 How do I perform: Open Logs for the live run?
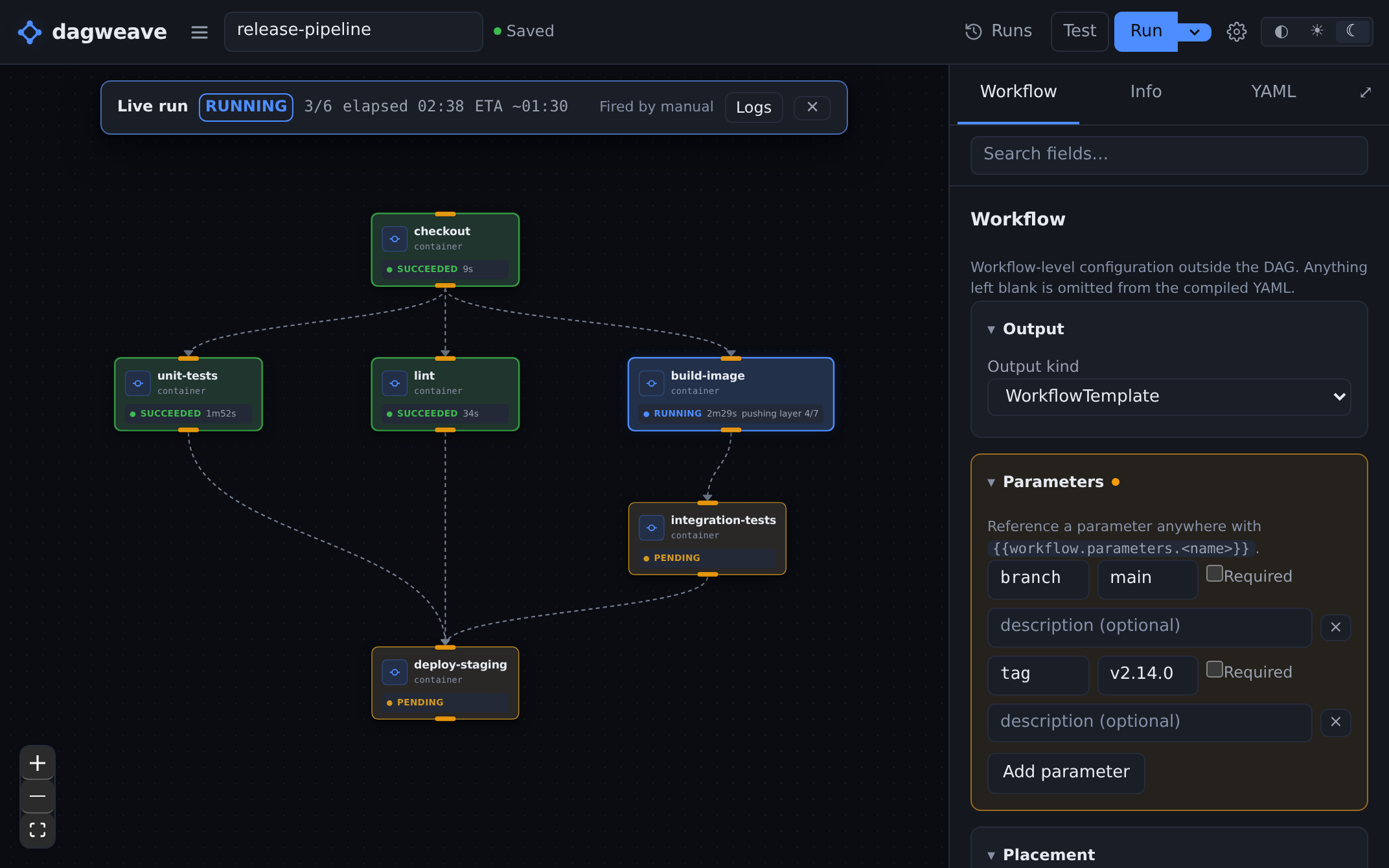tap(753, 108)
